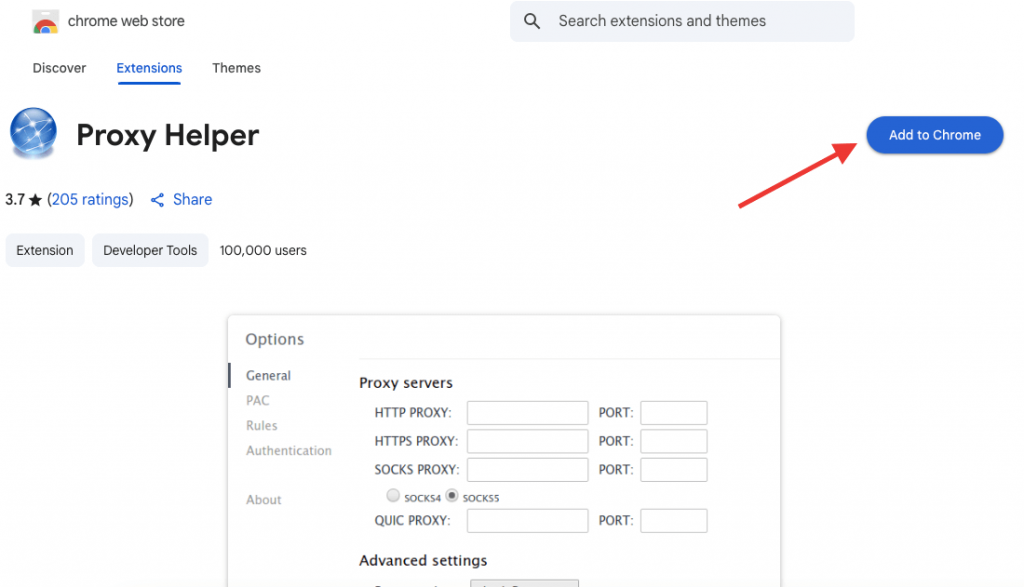Switch to the Themes tab

pyautogui.click(x=236, y=68)
